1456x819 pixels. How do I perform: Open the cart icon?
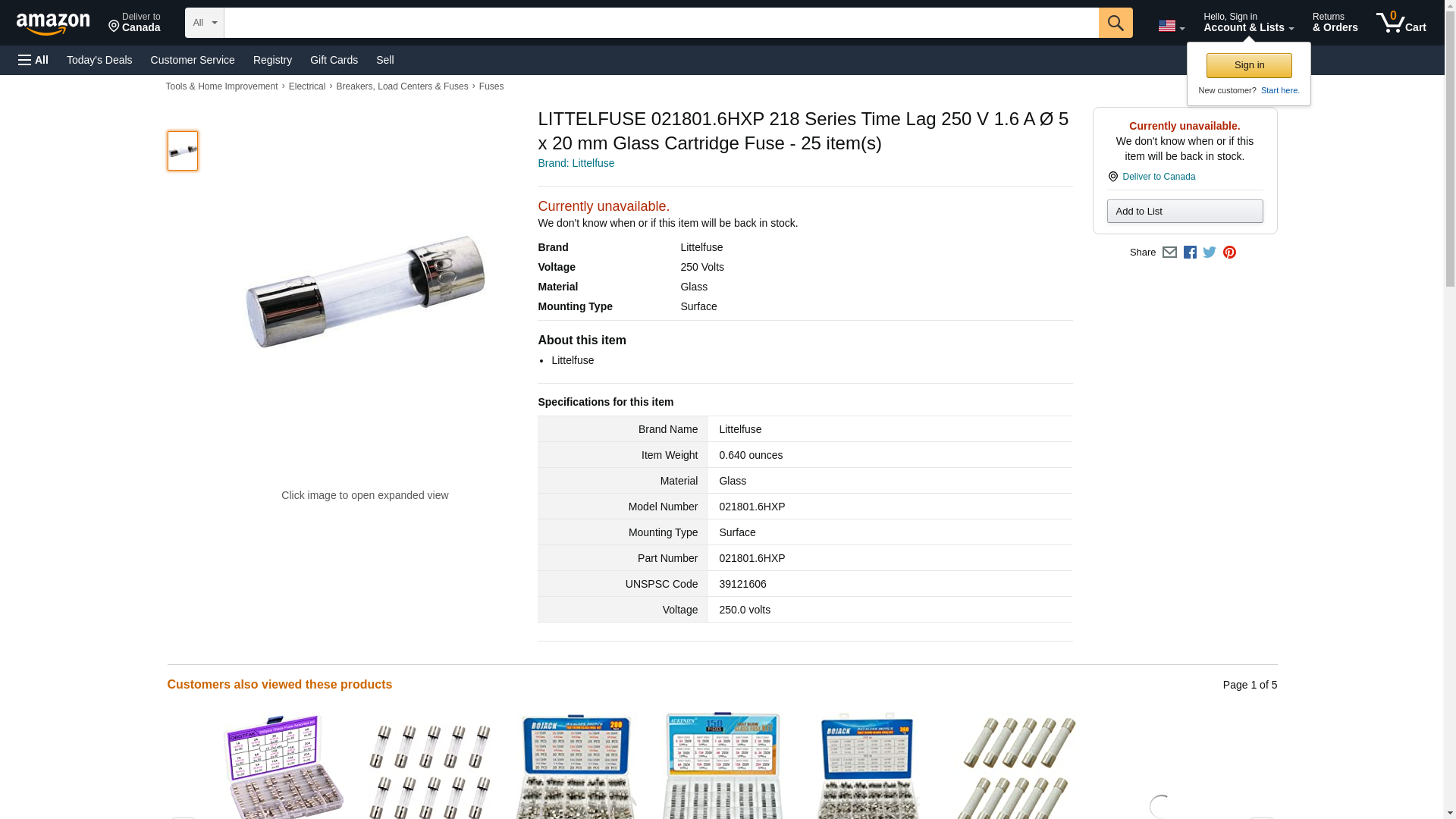[x=1401, y=23]
